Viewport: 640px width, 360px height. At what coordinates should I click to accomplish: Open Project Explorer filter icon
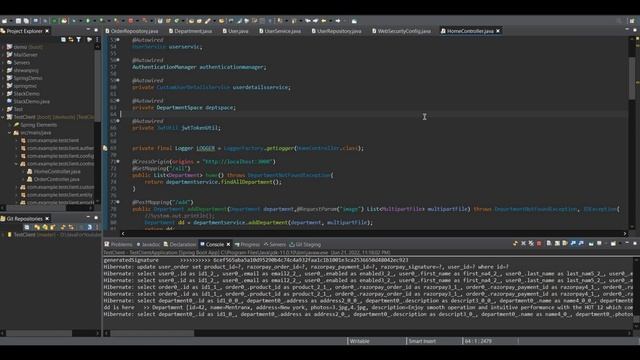click(79, 40)
